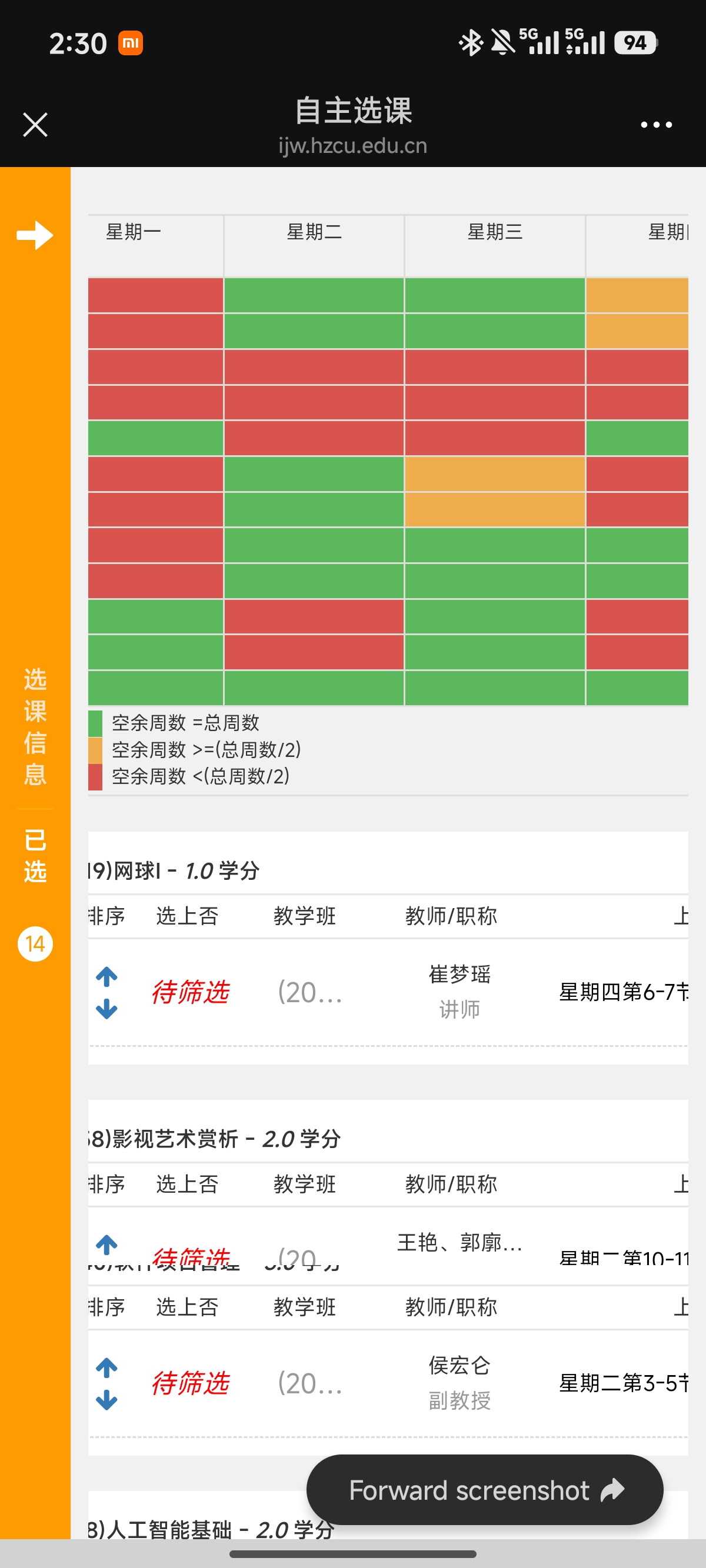
Task: Tap the 教学班 header in 影视艺术赏析 table
Action: pyautogui.click(x=305, y=1184)
